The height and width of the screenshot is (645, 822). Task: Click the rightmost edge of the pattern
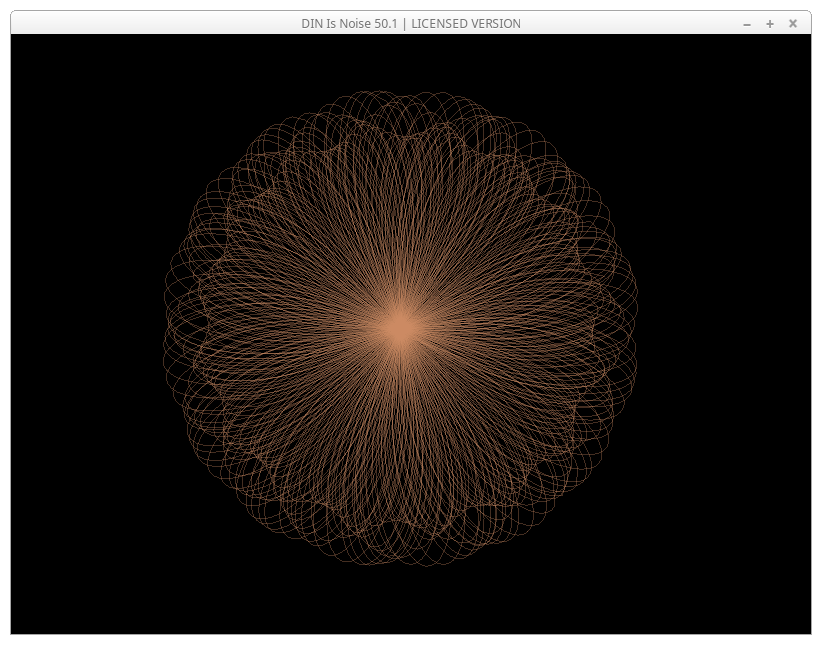pos(632,329)
